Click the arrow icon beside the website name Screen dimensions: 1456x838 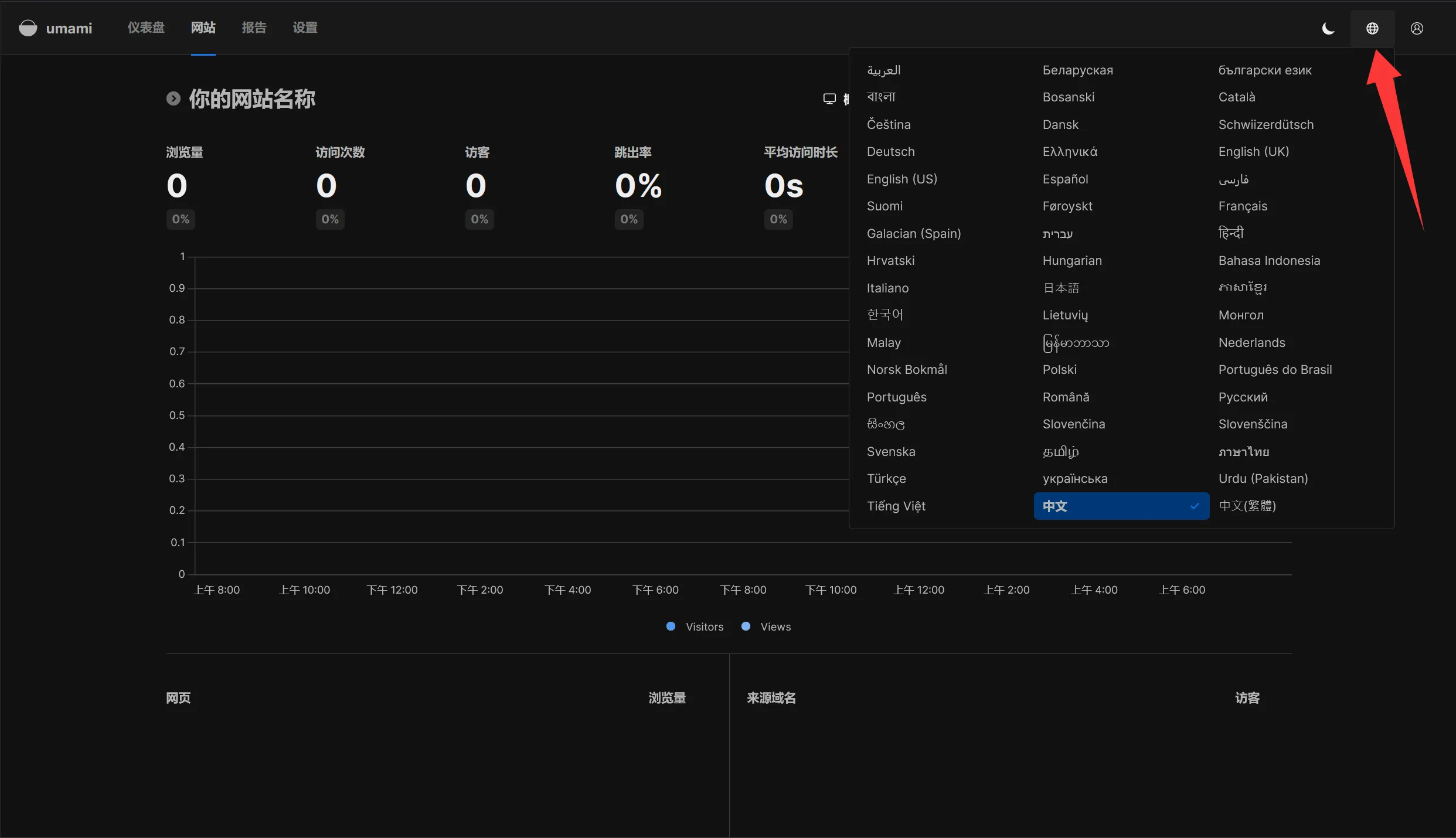point(173,98)
